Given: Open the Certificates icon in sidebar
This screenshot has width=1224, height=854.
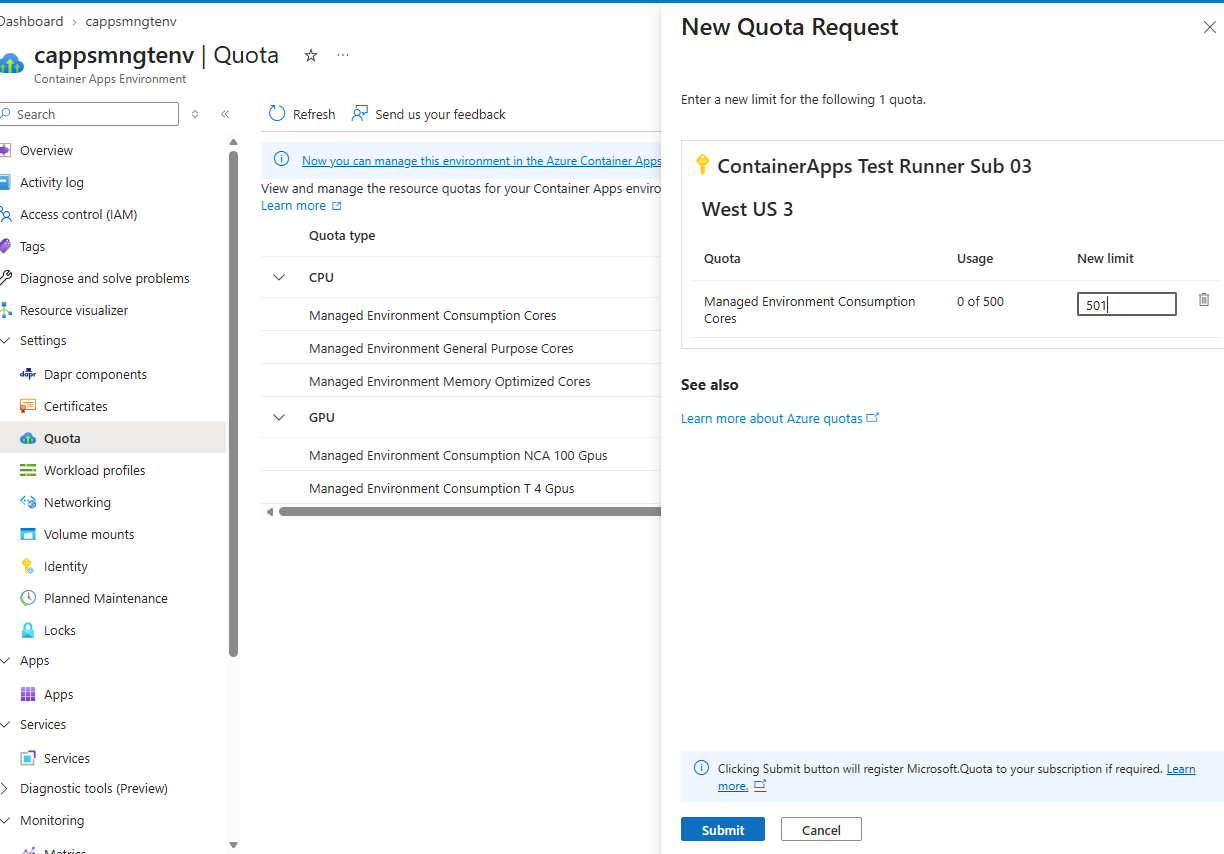Looking at the screenshot, I should tap(28, 406).
